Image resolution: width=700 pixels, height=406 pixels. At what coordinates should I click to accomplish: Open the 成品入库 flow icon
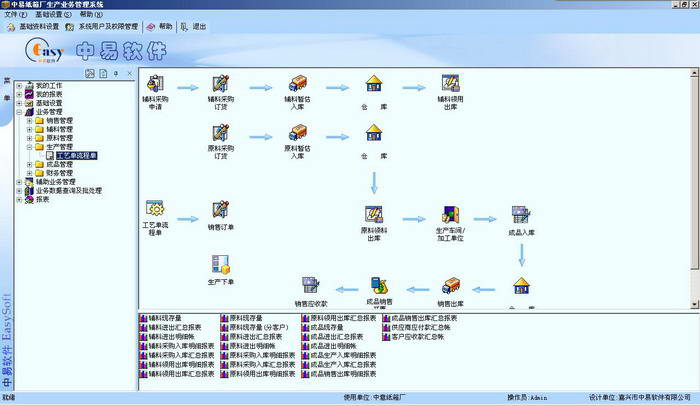pos(521,215)
